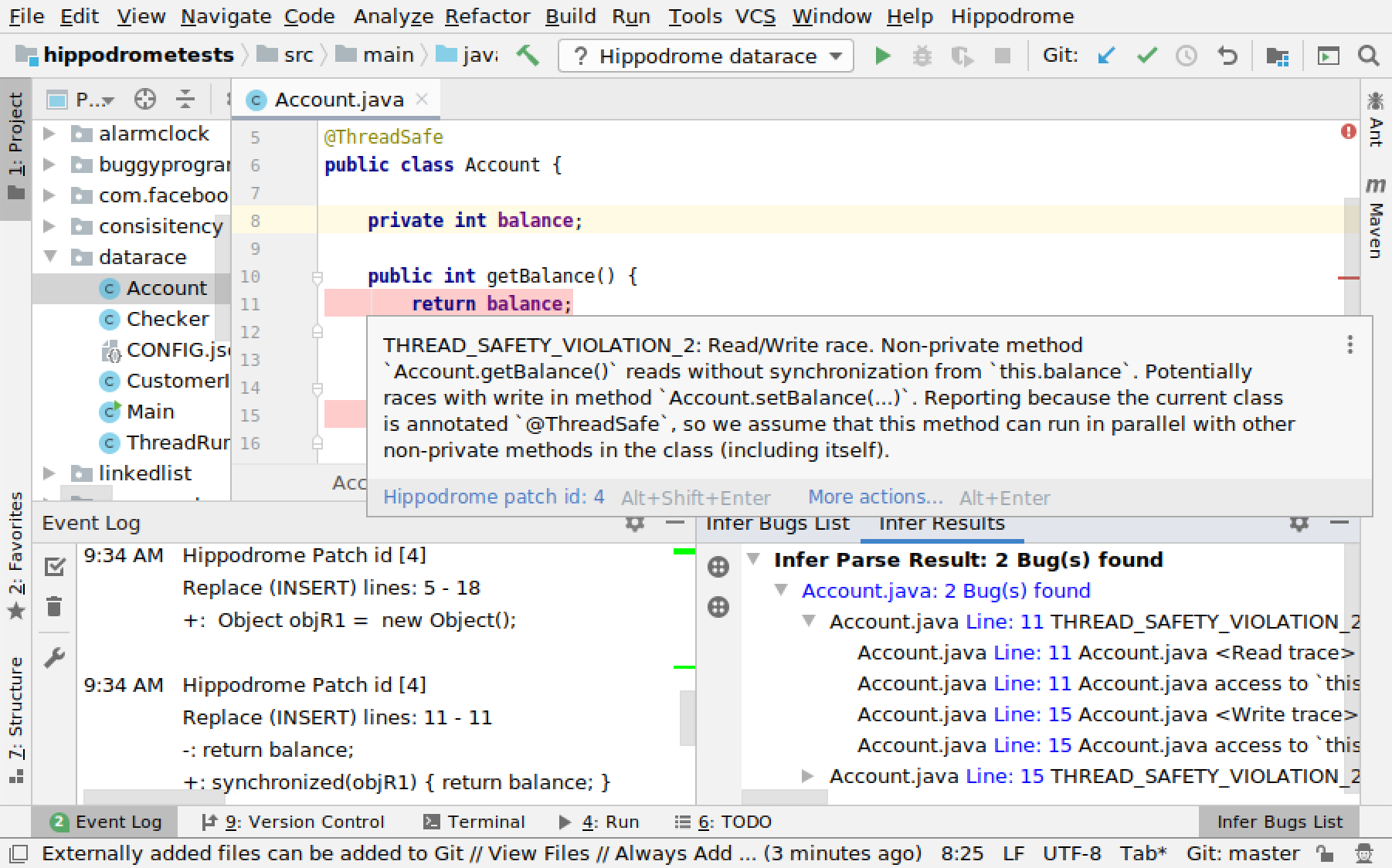Click the Debug bug icon in toolbar
Viewport: 1392px width, 868px height.
pos(922,56)
